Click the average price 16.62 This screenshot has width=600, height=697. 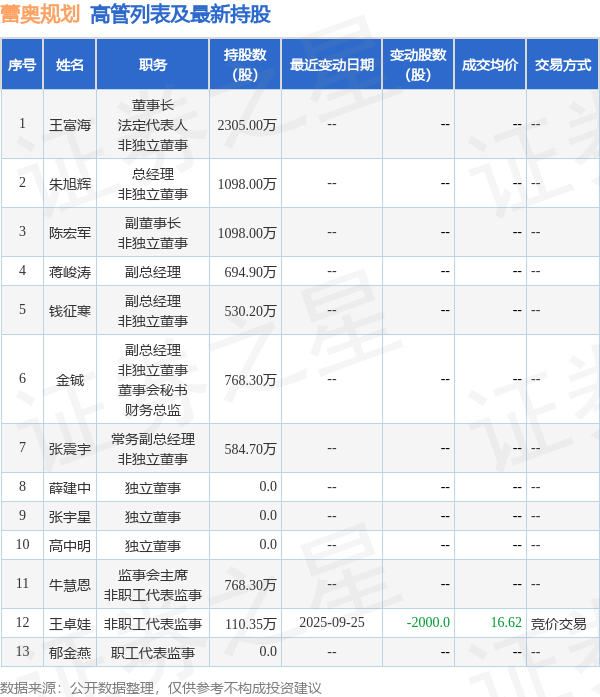[x=506, y=622]
